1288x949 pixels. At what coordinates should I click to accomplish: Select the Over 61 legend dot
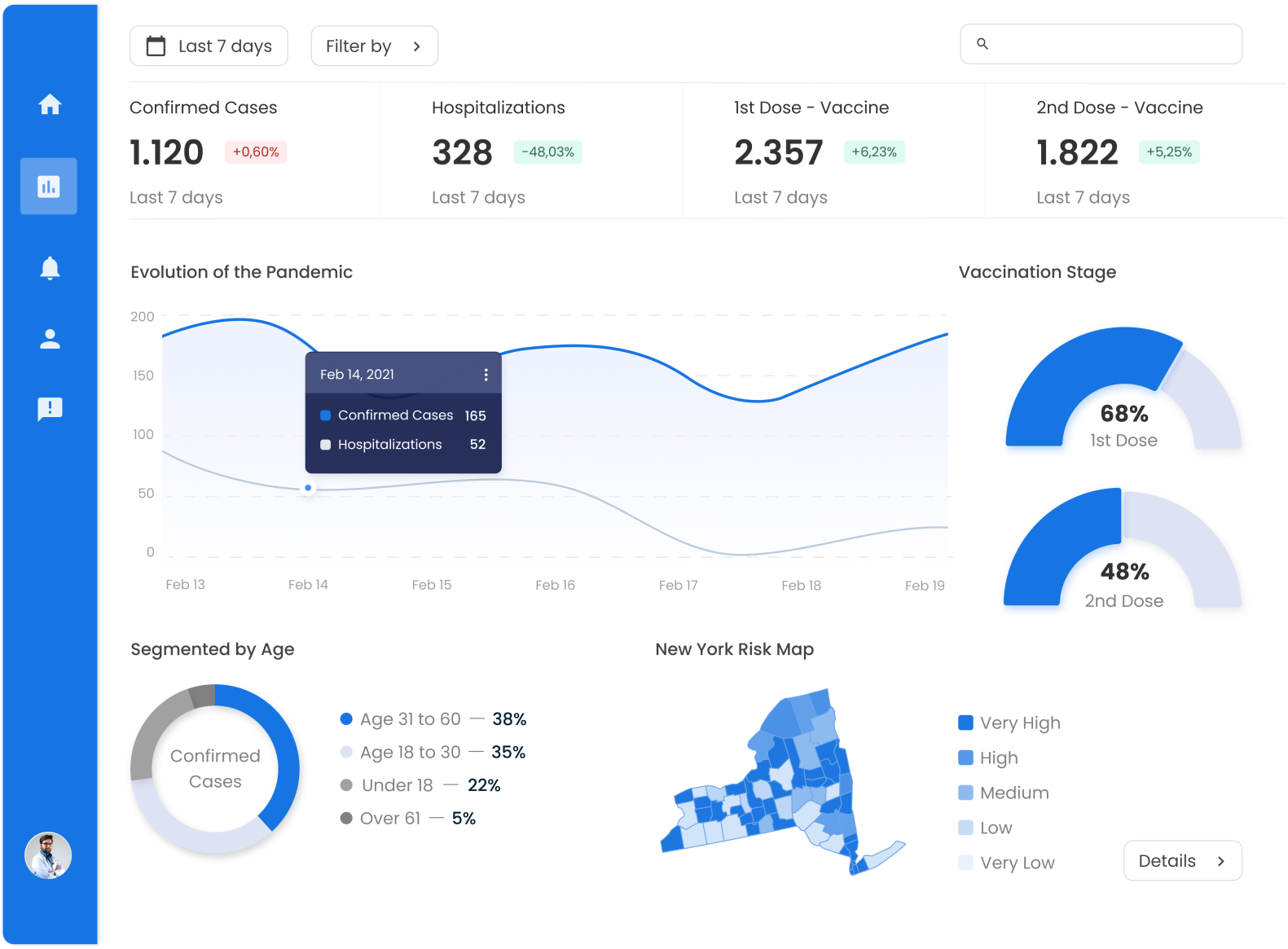tap(346, 819)
